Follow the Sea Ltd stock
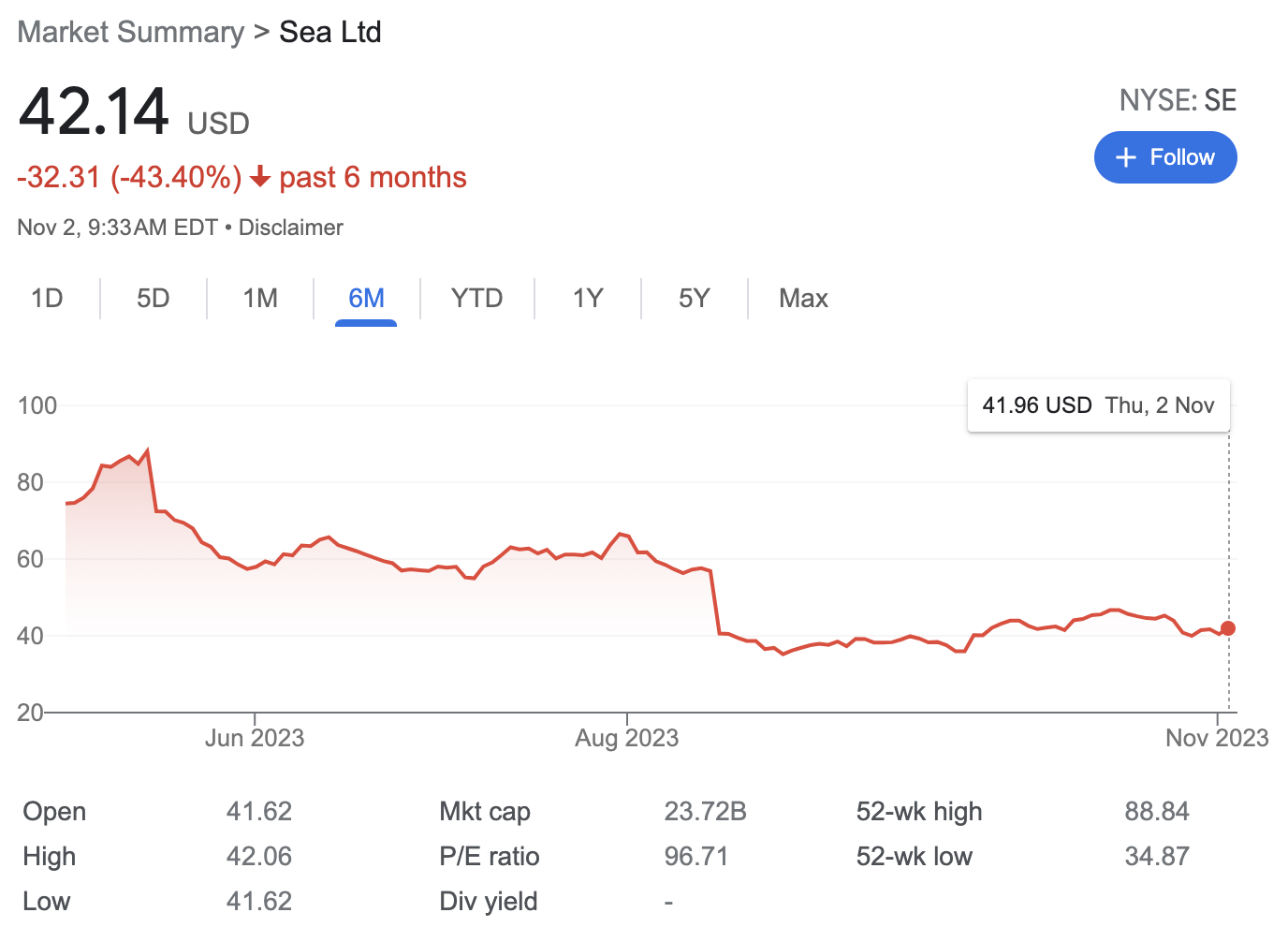 point(1165,157)
